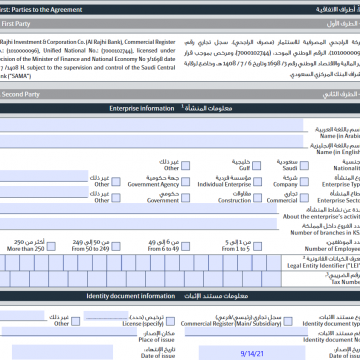Check the Individual Enterprise box

[x=257, y=182]
